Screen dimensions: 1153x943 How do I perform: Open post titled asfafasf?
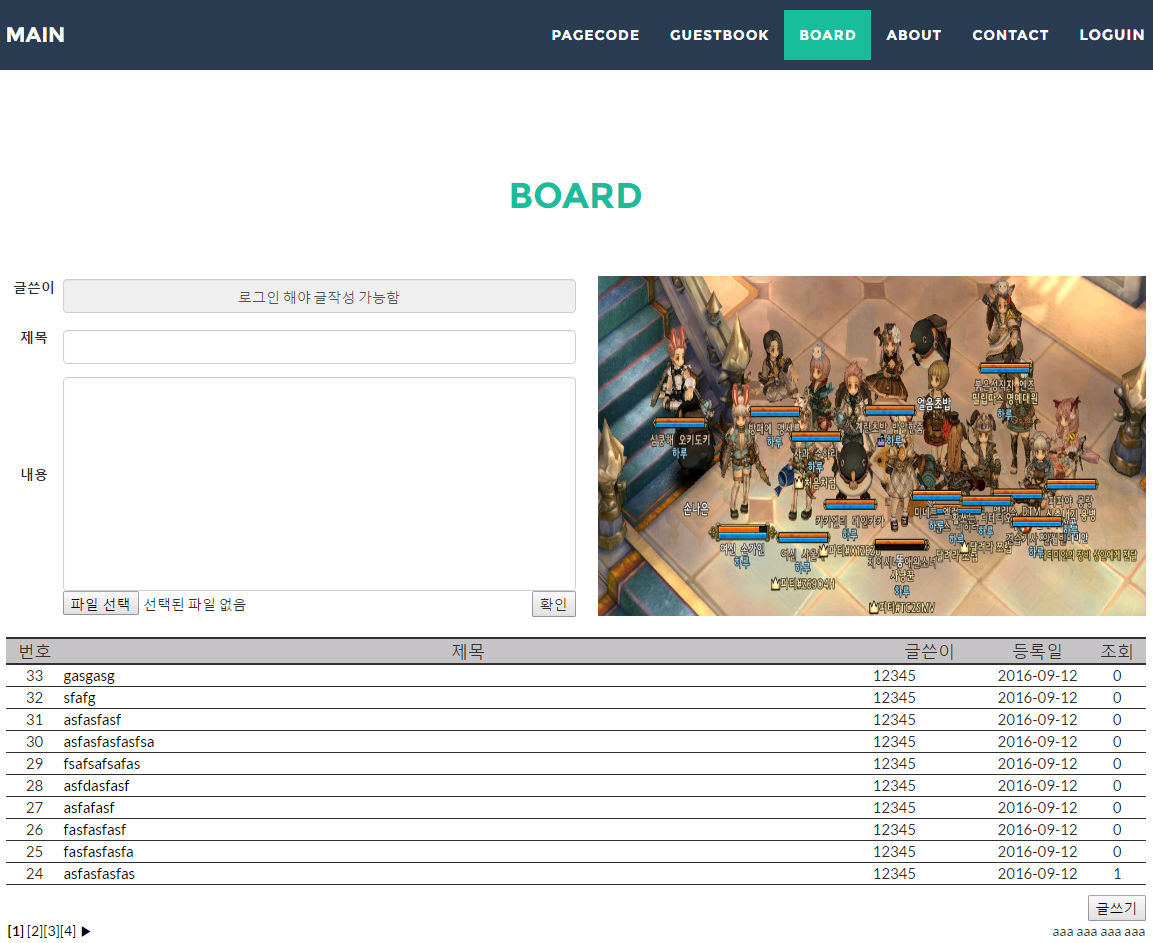pos(89,808)
